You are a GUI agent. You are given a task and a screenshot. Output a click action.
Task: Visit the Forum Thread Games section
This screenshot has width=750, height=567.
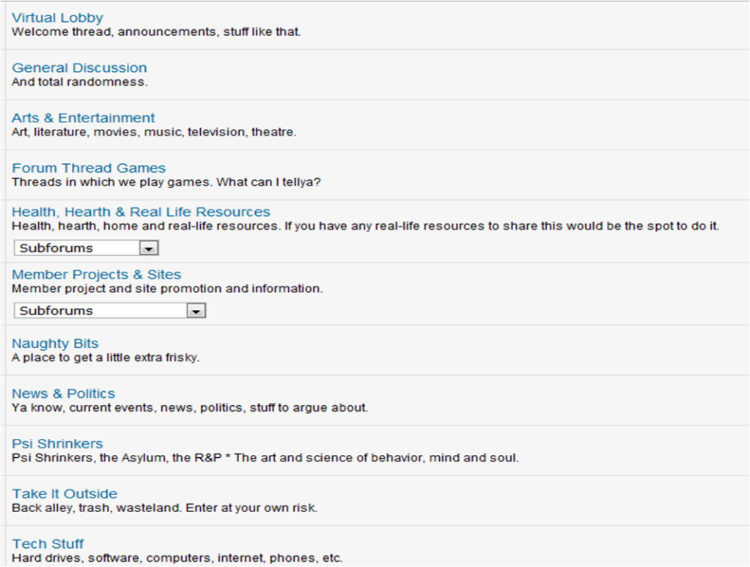coord(88,168)
